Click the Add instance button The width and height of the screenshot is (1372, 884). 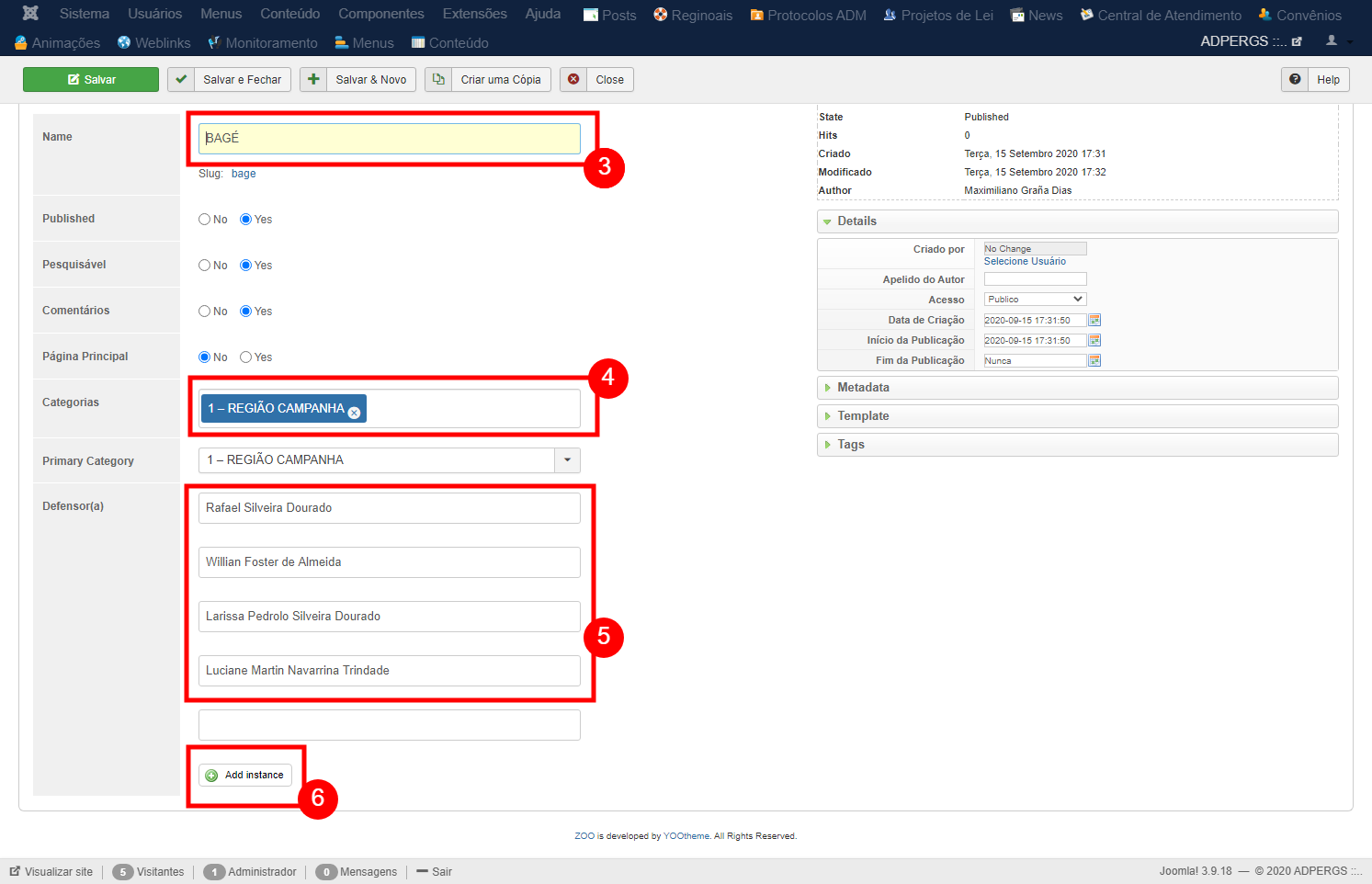tap(245, 776)
